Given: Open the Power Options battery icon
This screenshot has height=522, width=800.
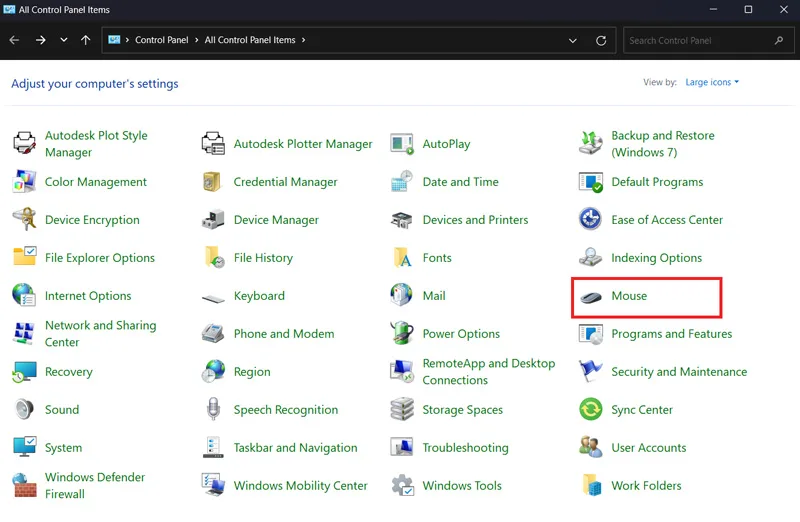Looking at the screenshot, I should [402, 334].
